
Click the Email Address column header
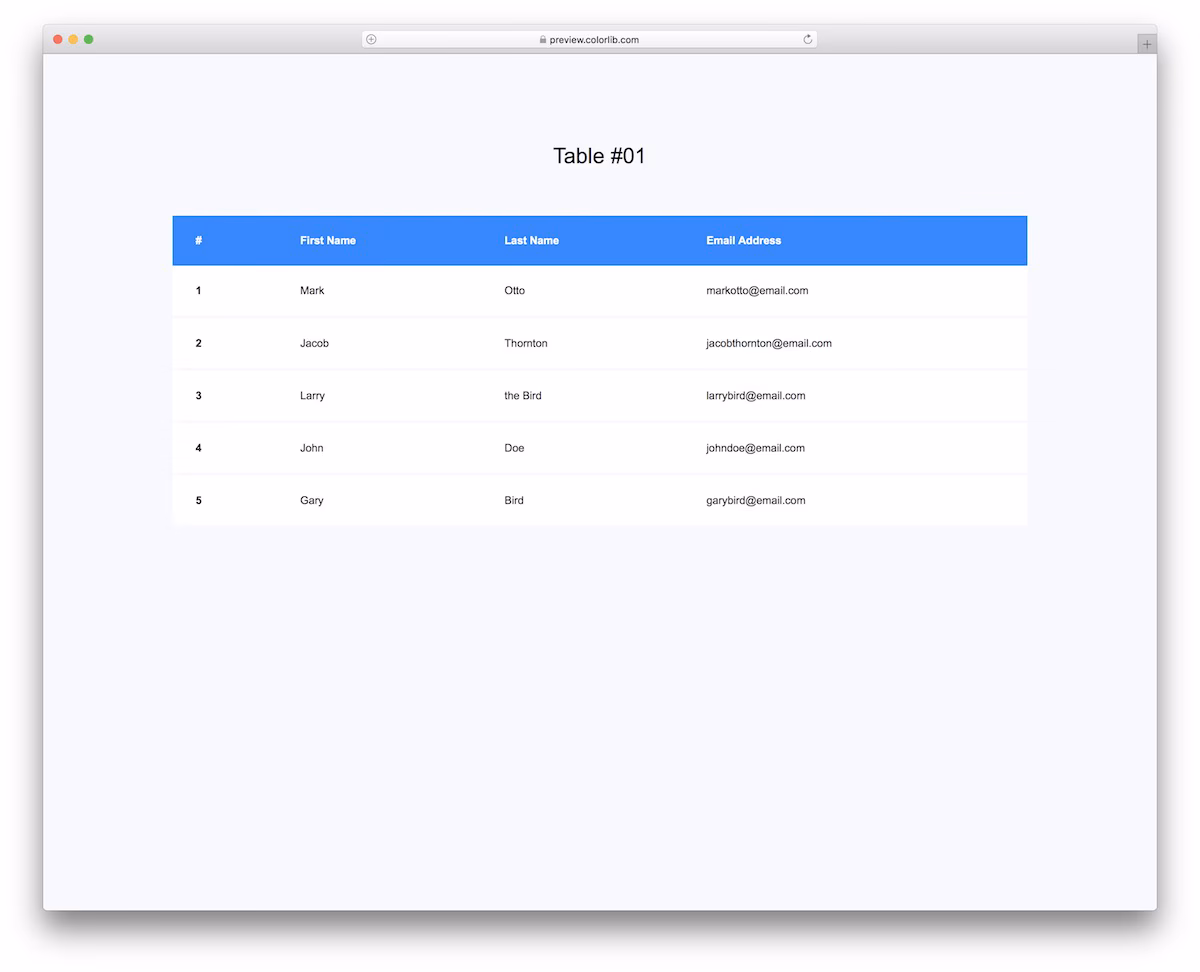point(744,241)
